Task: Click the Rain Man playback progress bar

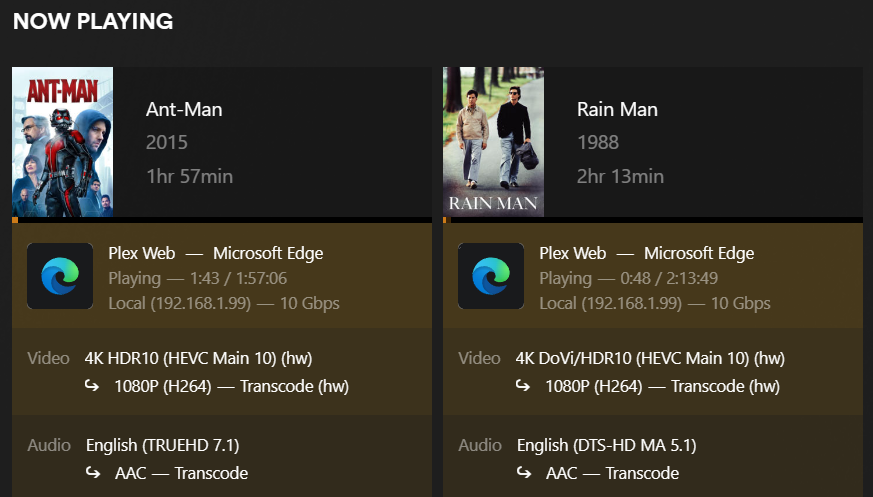Action: coord(653,220)
